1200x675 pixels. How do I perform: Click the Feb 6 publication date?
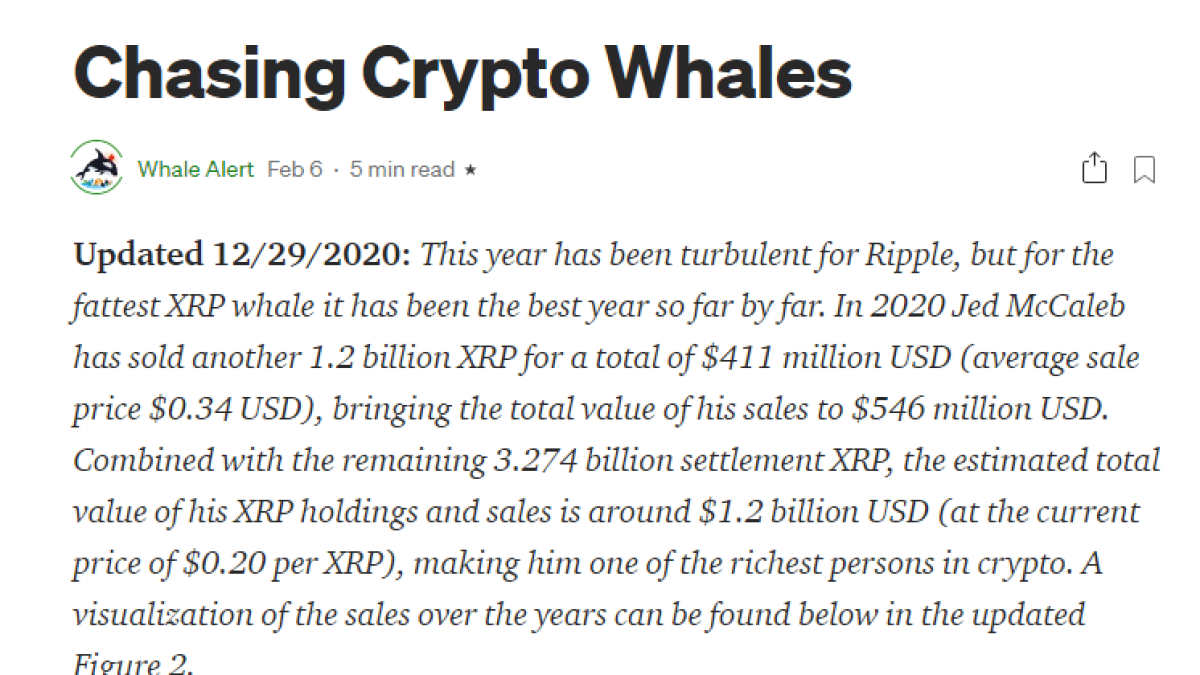point(295,169)
